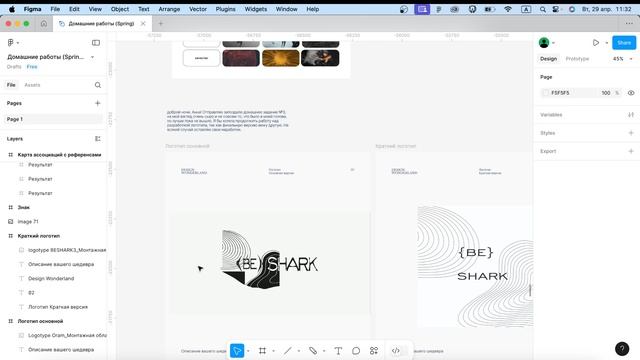
Task: Open the Arrange menu
Action: point(169,9)
